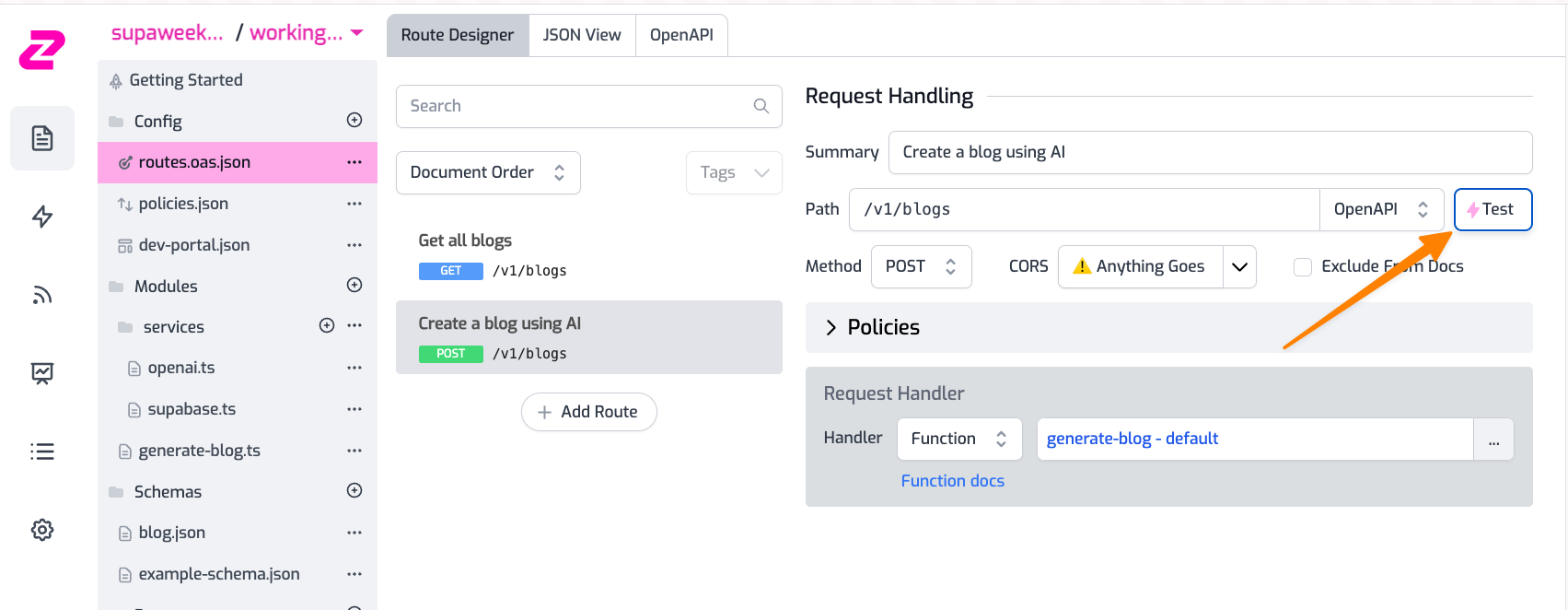The height and width of the screenshot is (610, 1568).
Task: Open the files section in left sidebar
Action: pos(42,138)
